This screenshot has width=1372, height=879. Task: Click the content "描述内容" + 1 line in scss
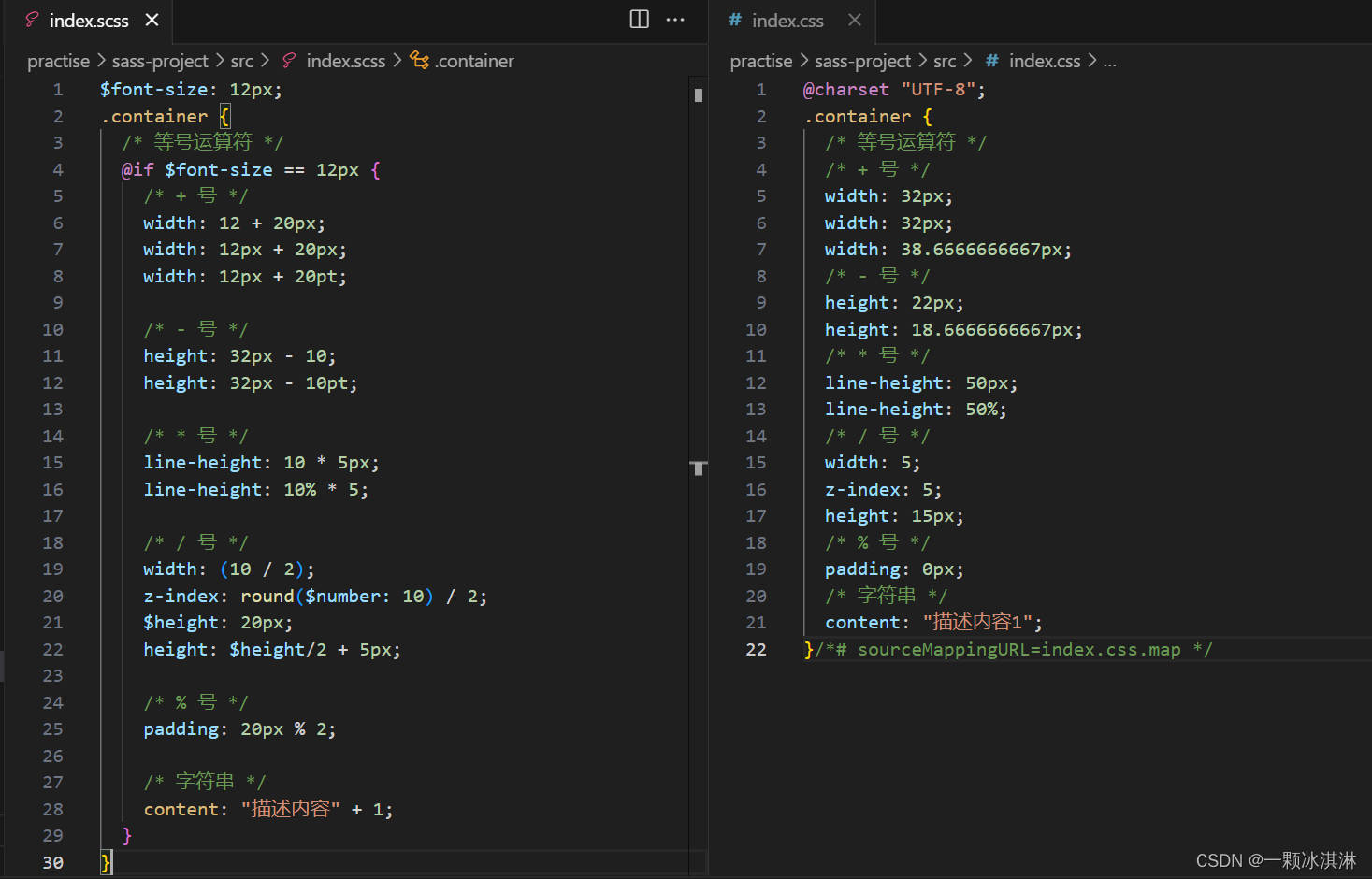[x=268, y=810]
